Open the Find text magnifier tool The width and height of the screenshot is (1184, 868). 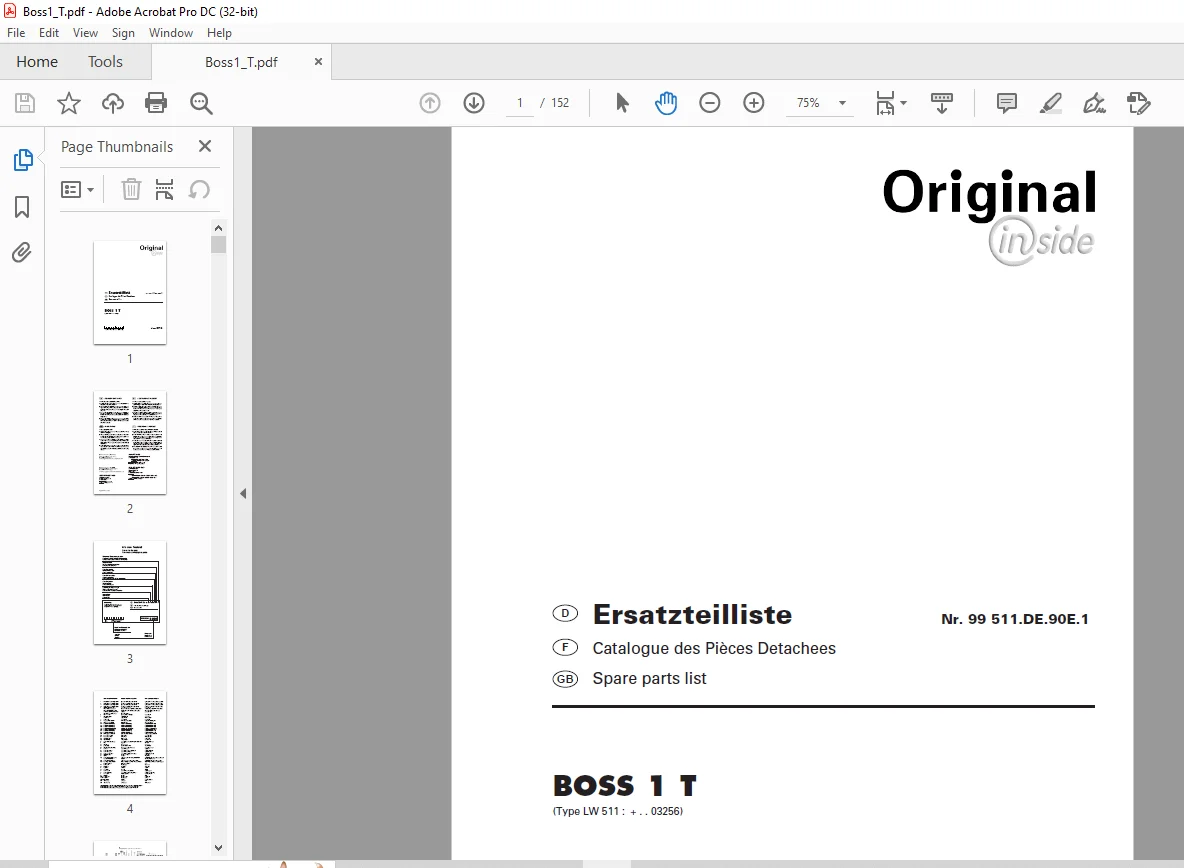[x=201, y=103]
